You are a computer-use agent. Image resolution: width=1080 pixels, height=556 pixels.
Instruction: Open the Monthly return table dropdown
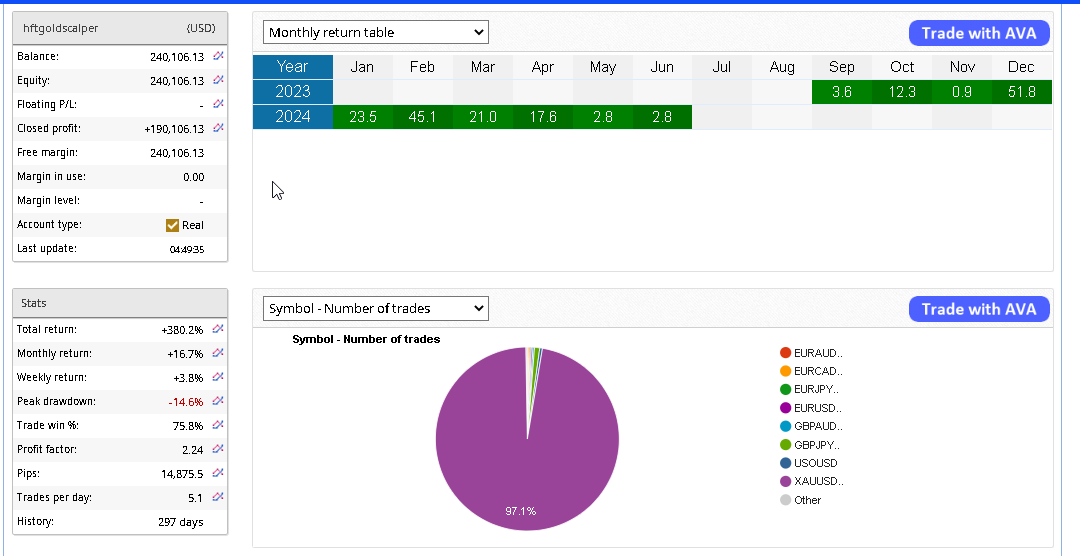click(x=375, y=32)
